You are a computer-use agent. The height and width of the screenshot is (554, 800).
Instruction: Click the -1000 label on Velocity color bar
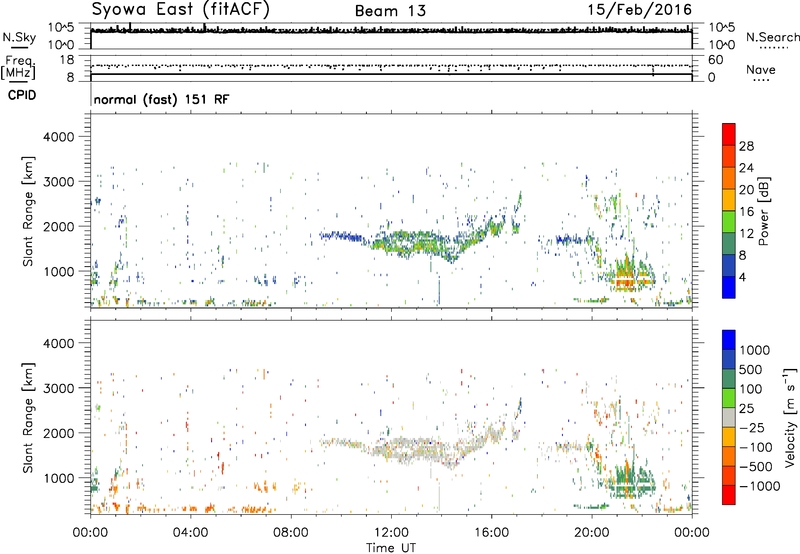coord(760,486)
